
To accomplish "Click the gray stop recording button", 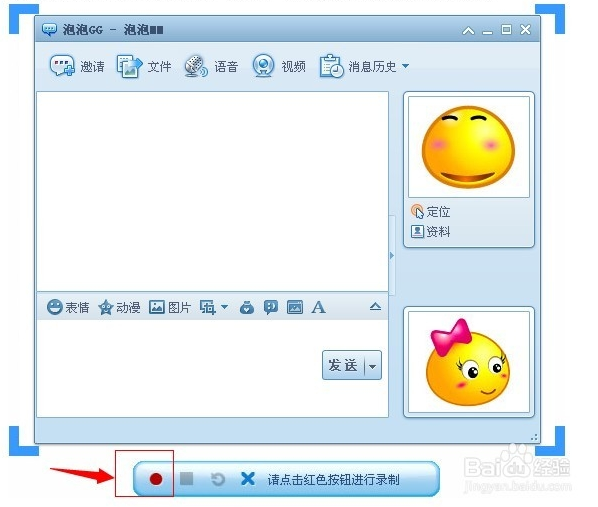I will 186,478.
